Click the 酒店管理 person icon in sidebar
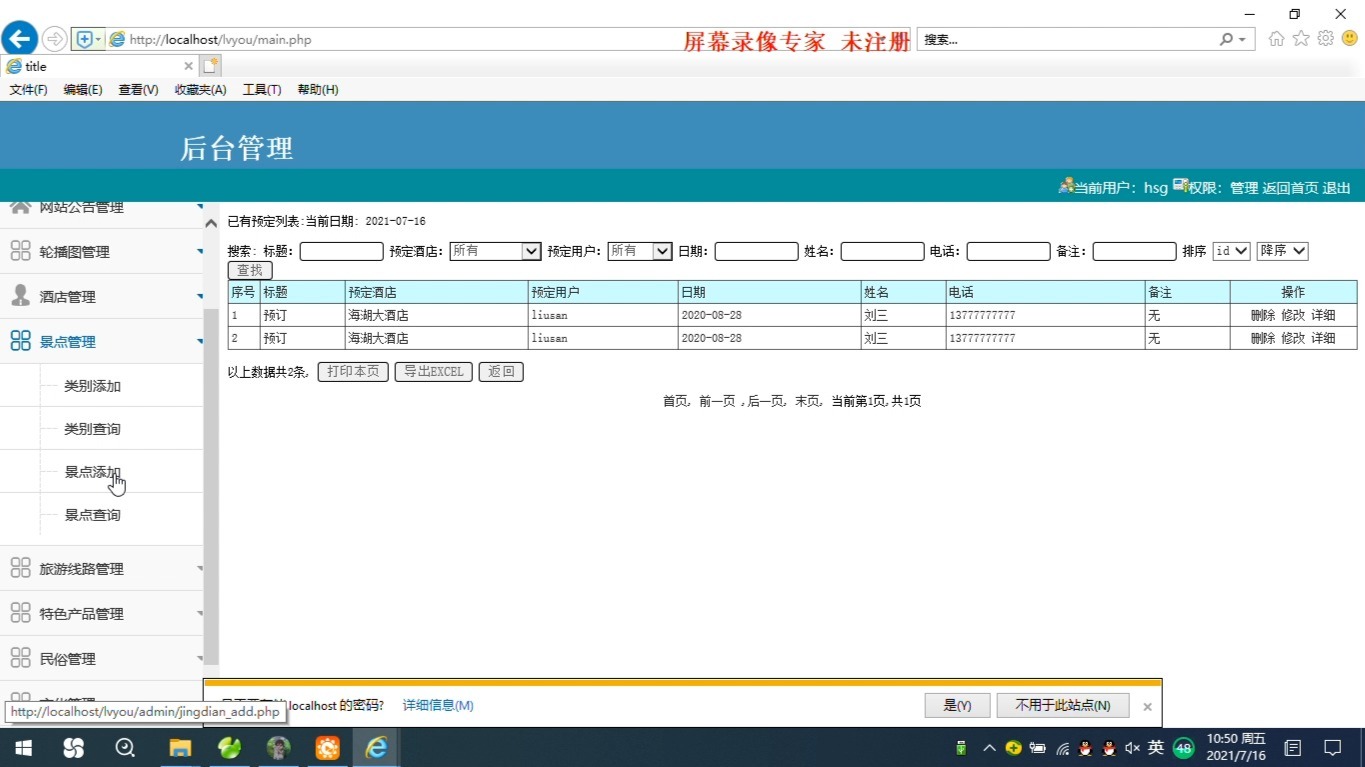This screenshot has height=767, width=1365. [20, 296]
